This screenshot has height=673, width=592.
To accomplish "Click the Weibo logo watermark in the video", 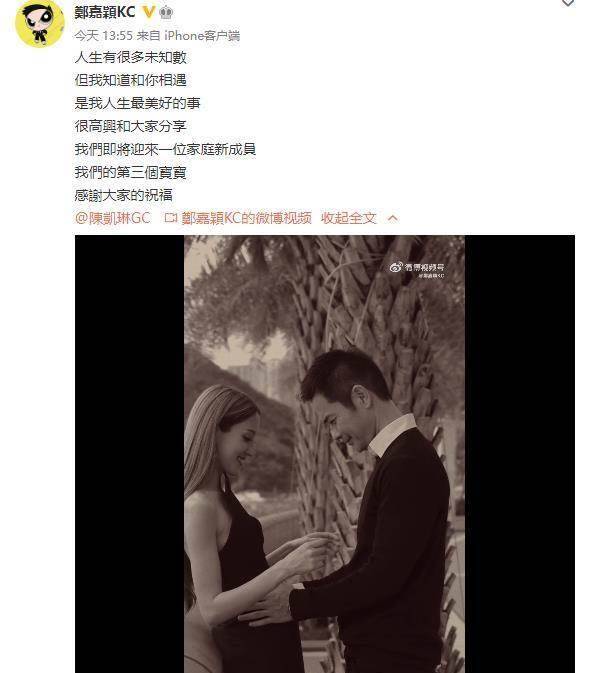I will click(395, 267).
